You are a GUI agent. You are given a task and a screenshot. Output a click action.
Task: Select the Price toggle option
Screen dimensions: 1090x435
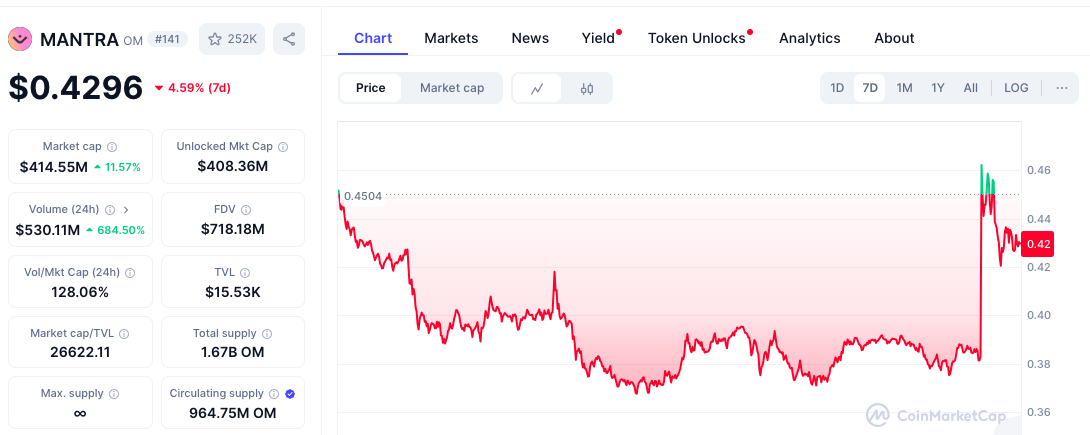click(371, 88)
